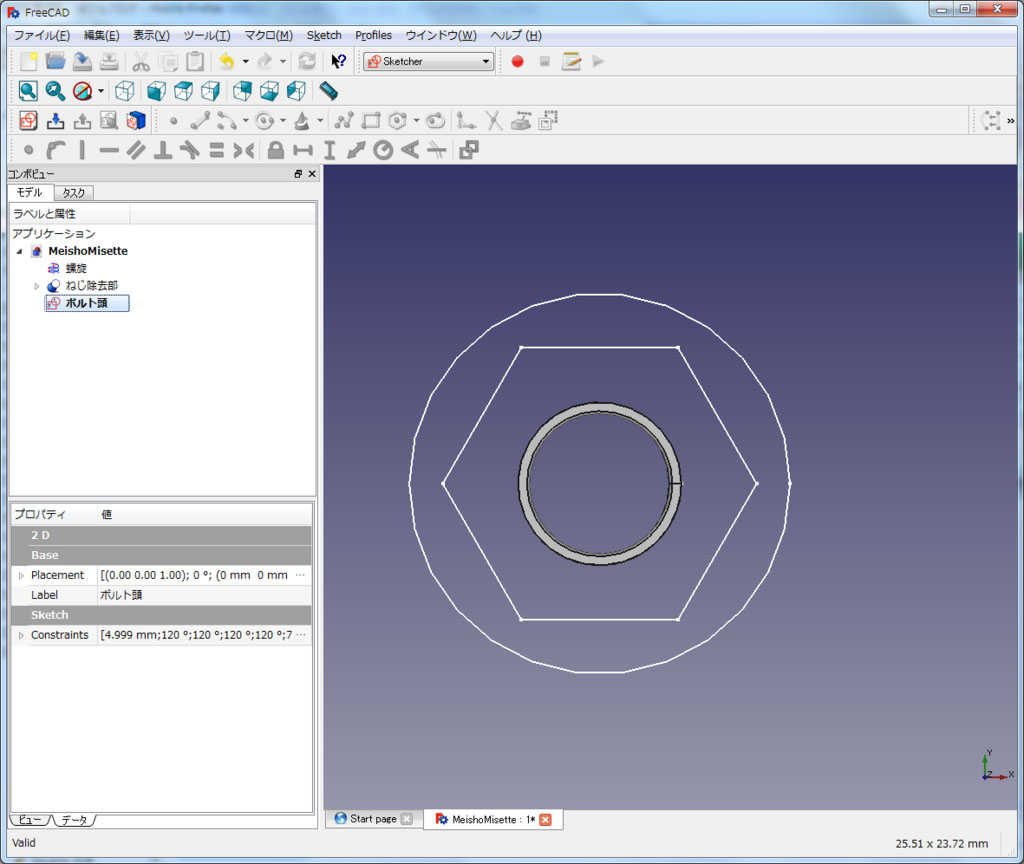Create a new document with New icon
The height and width of the screenshot is (864, 1024).
[28, 61]
